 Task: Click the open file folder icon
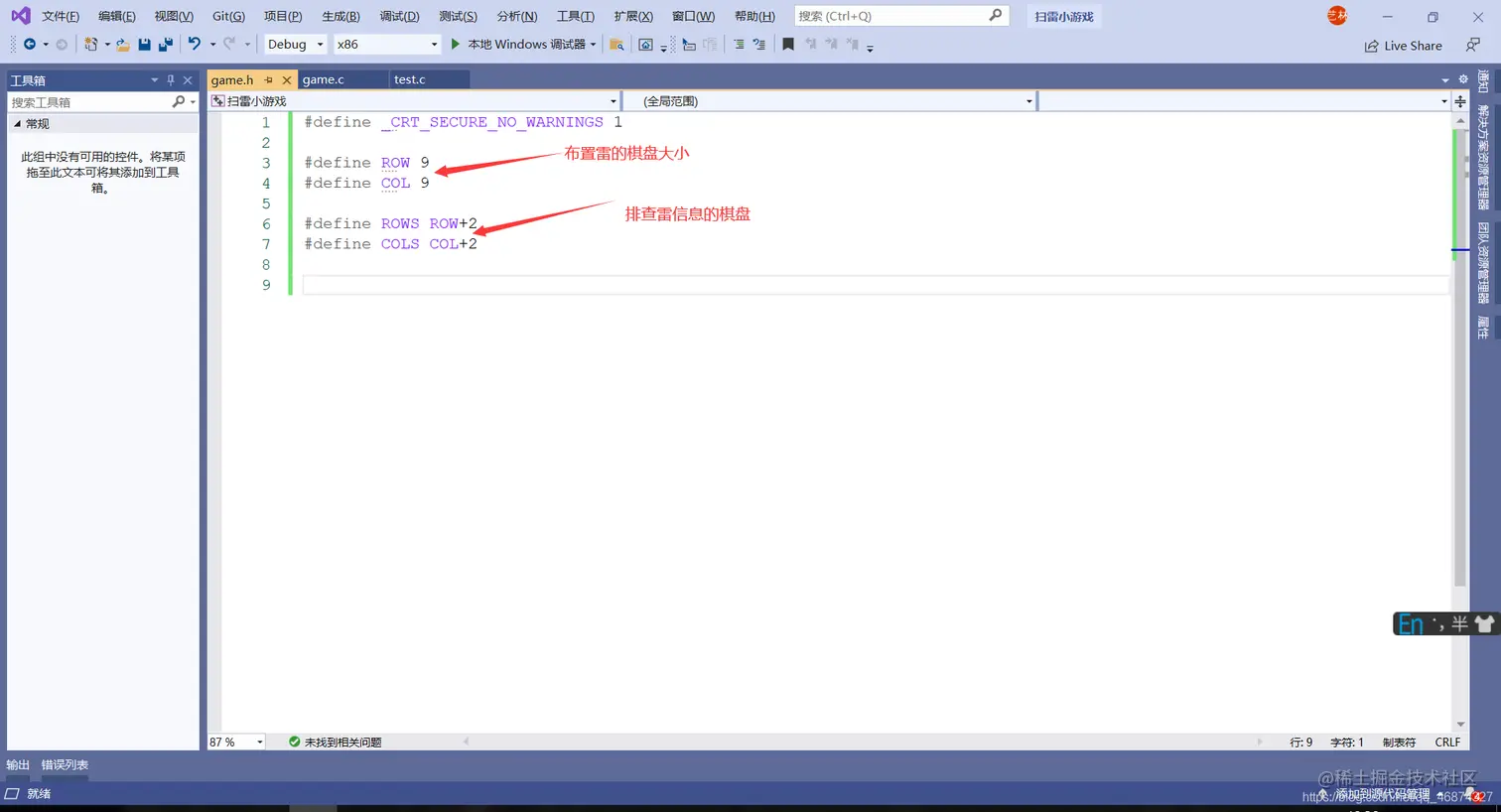coord(123,44)
